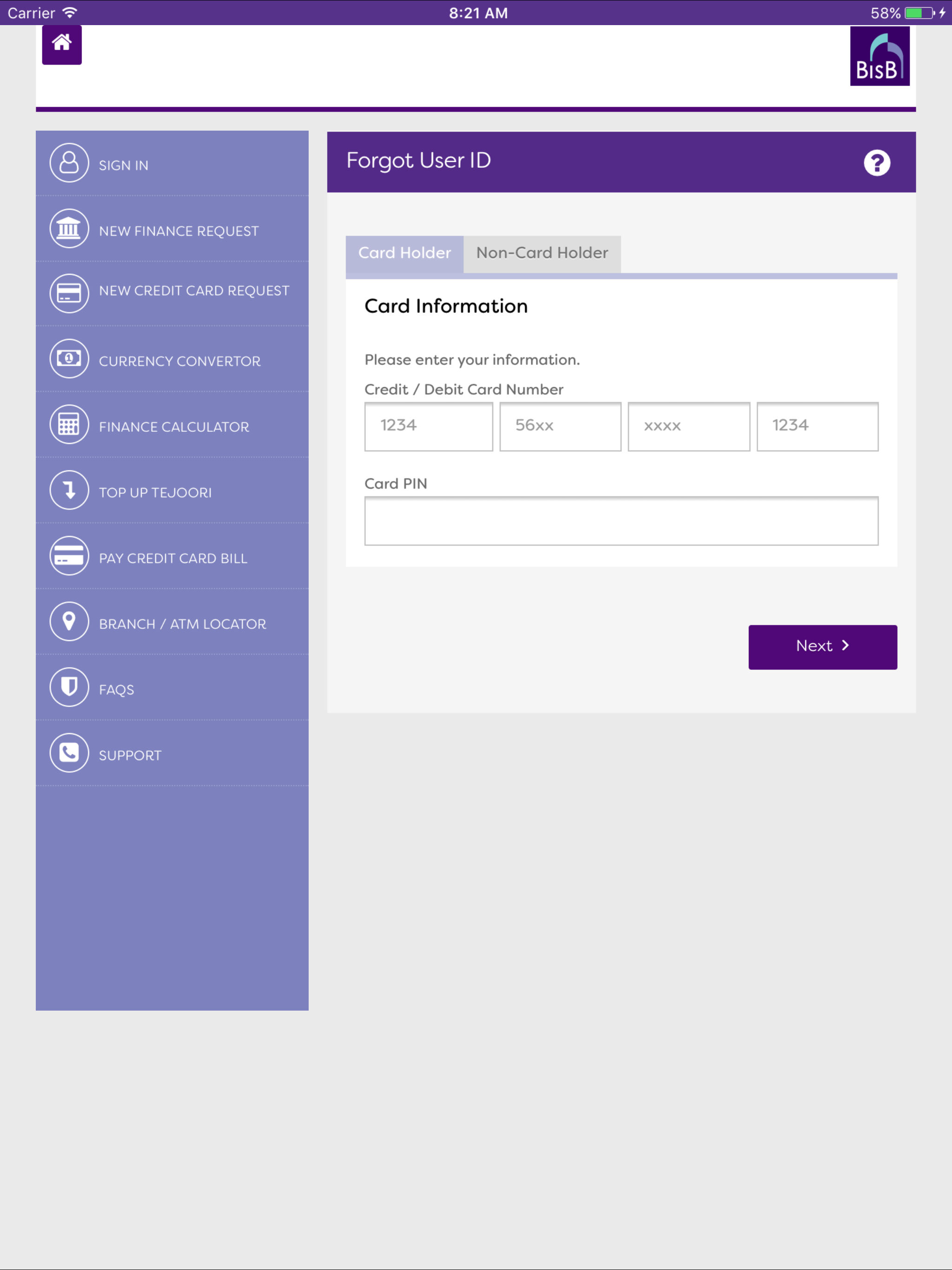Click the Next button
The width and height of the screenshot is (952, 1270).
point(822,647)
